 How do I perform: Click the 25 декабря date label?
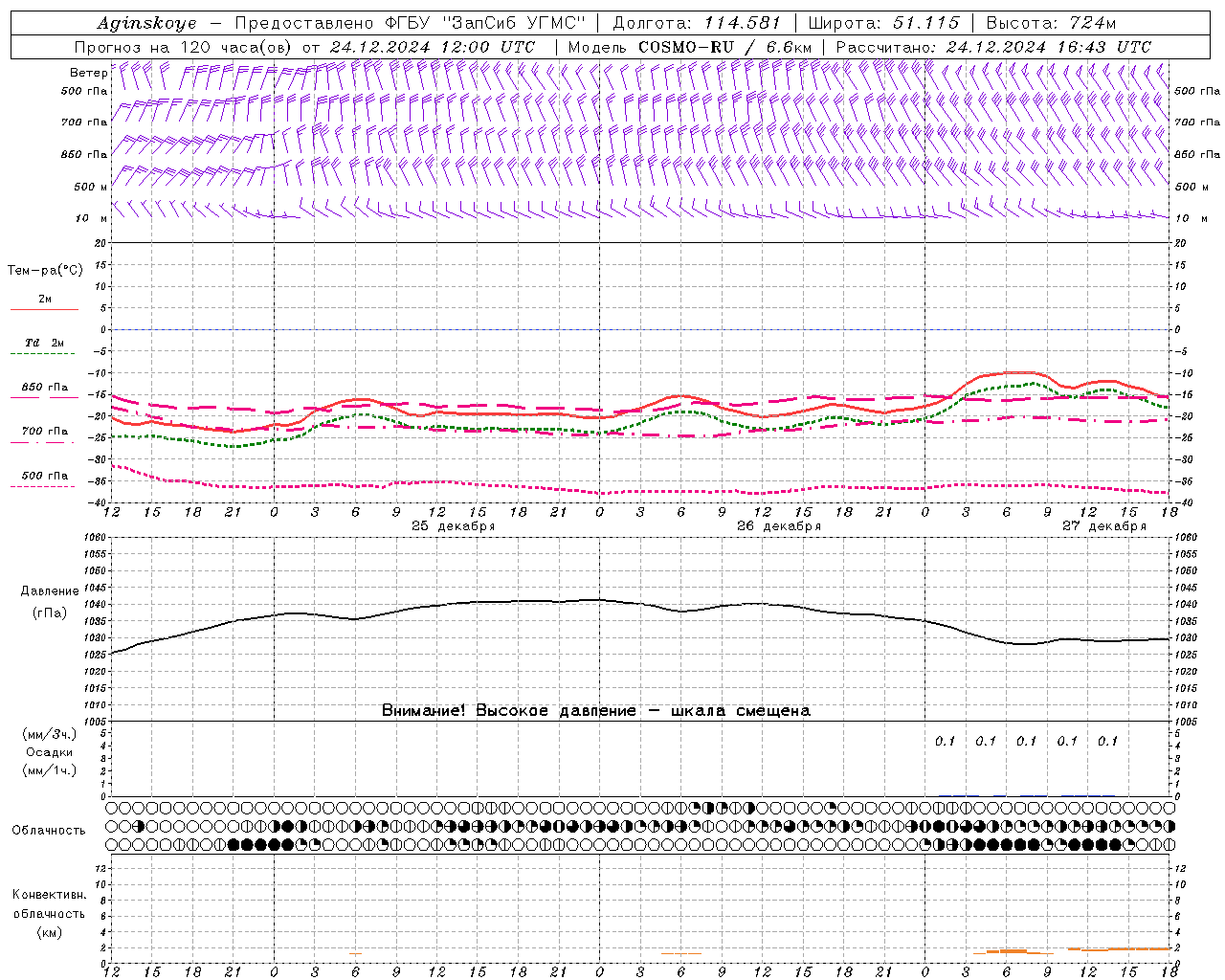click(x=453, y=526)
